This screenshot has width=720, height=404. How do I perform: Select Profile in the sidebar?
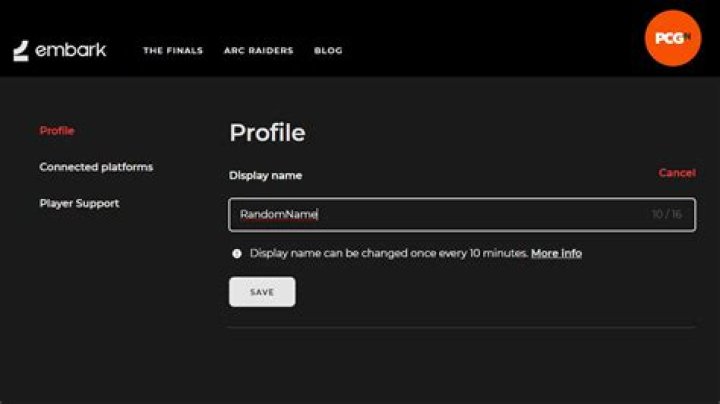(57, 131)
